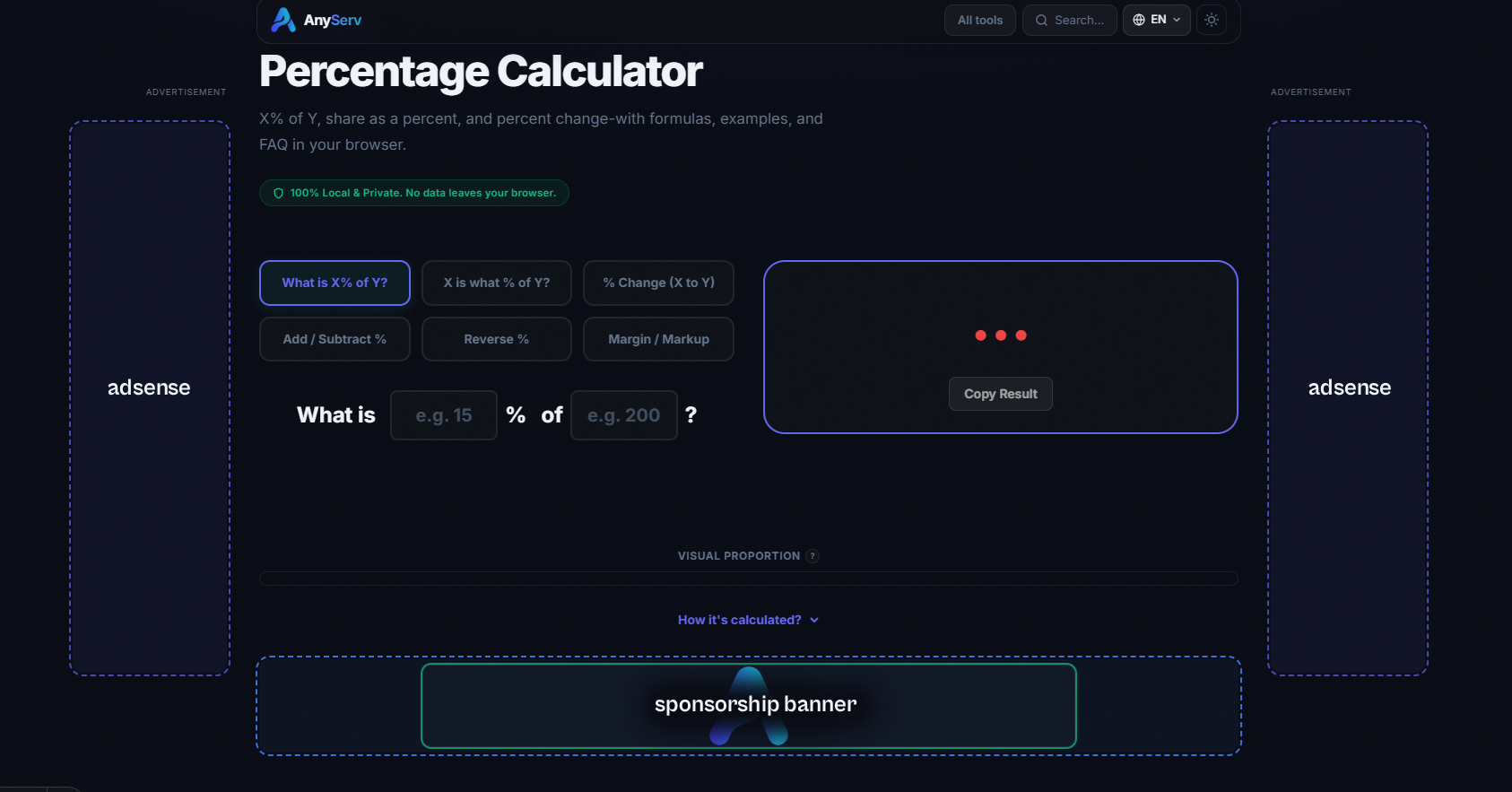Click the Percentage Calculator heading
The width and height of the screenshot is (1512, 792).
click(x=481, y=72)
